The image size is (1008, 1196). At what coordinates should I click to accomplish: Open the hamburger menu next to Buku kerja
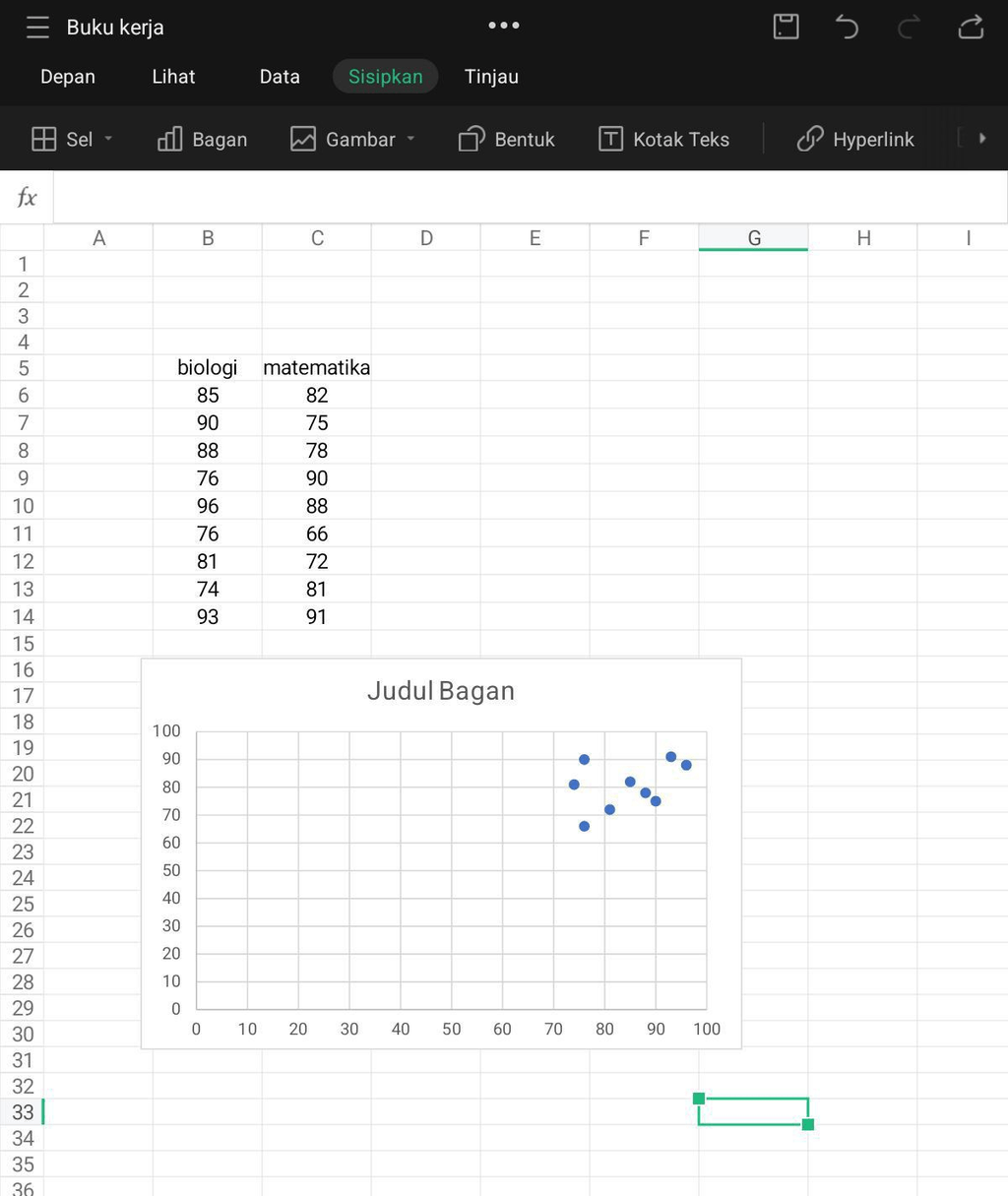point(37,28)
